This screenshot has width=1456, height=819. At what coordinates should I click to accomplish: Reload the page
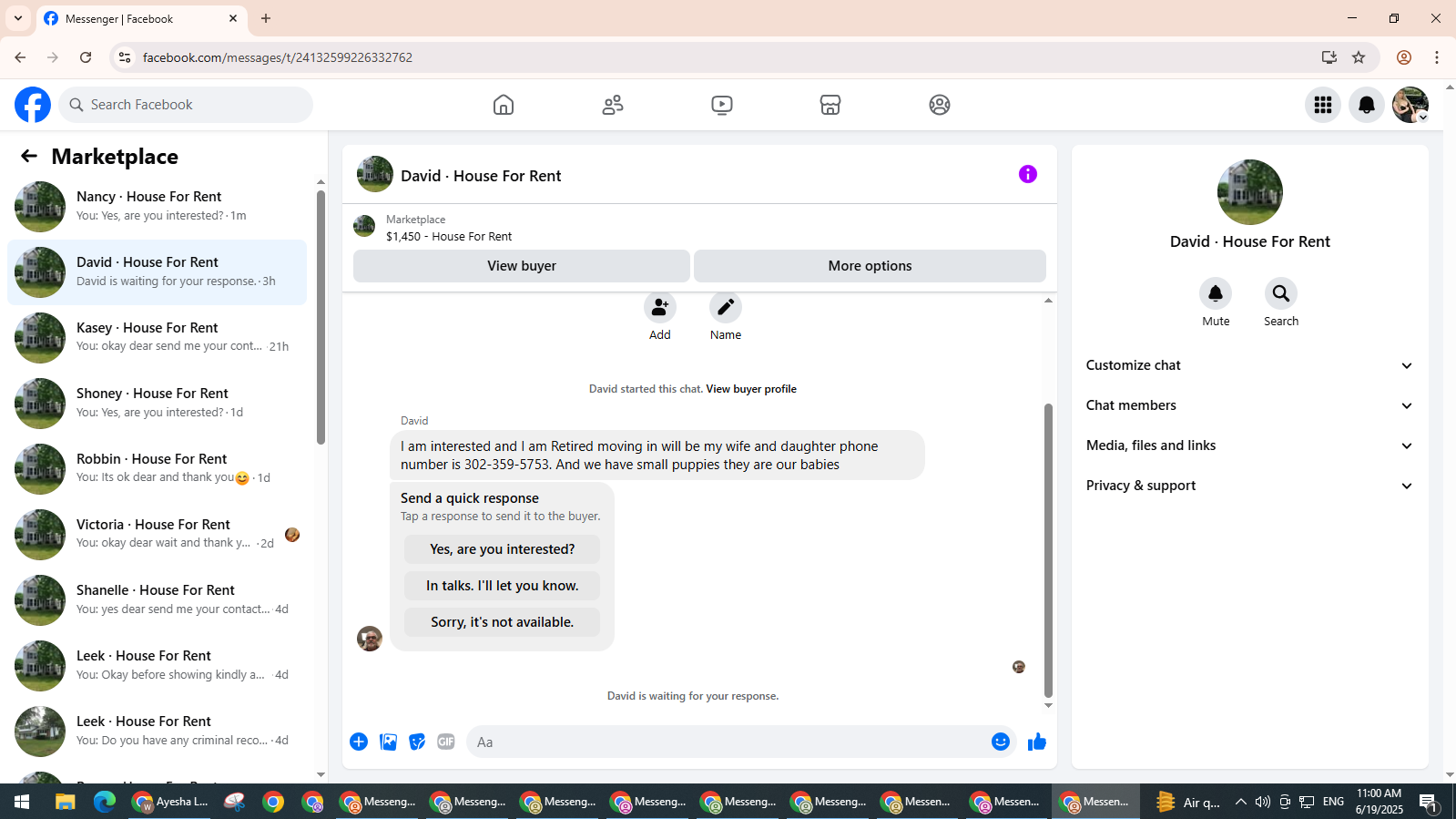tap(86, 57)
